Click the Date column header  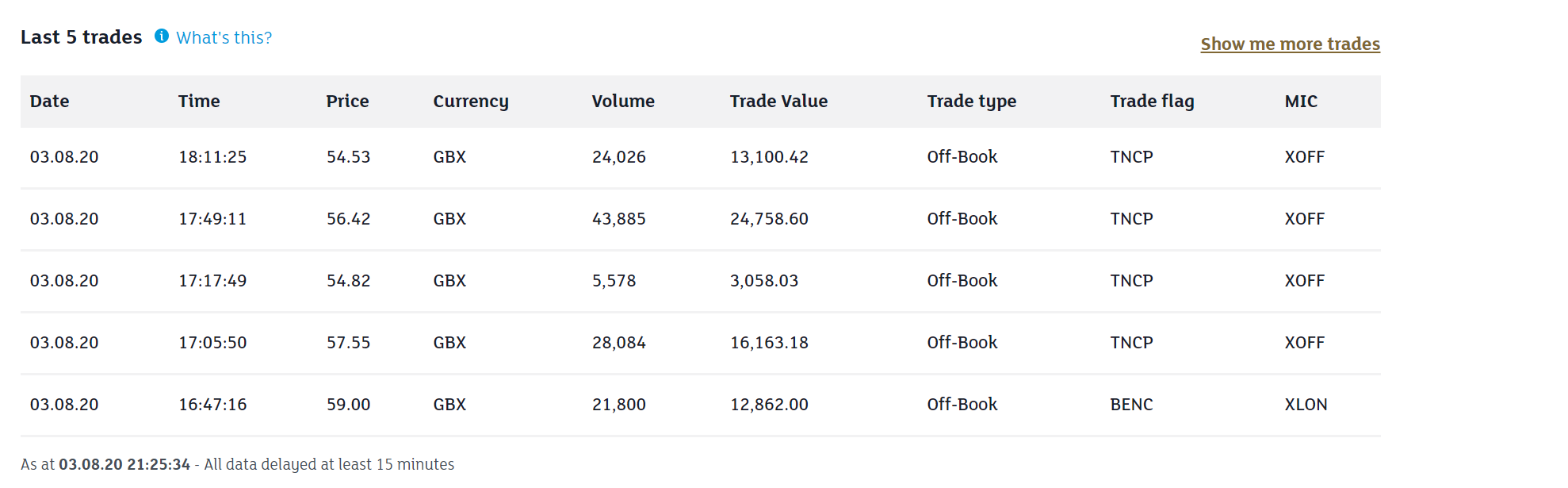pos(49,101)
